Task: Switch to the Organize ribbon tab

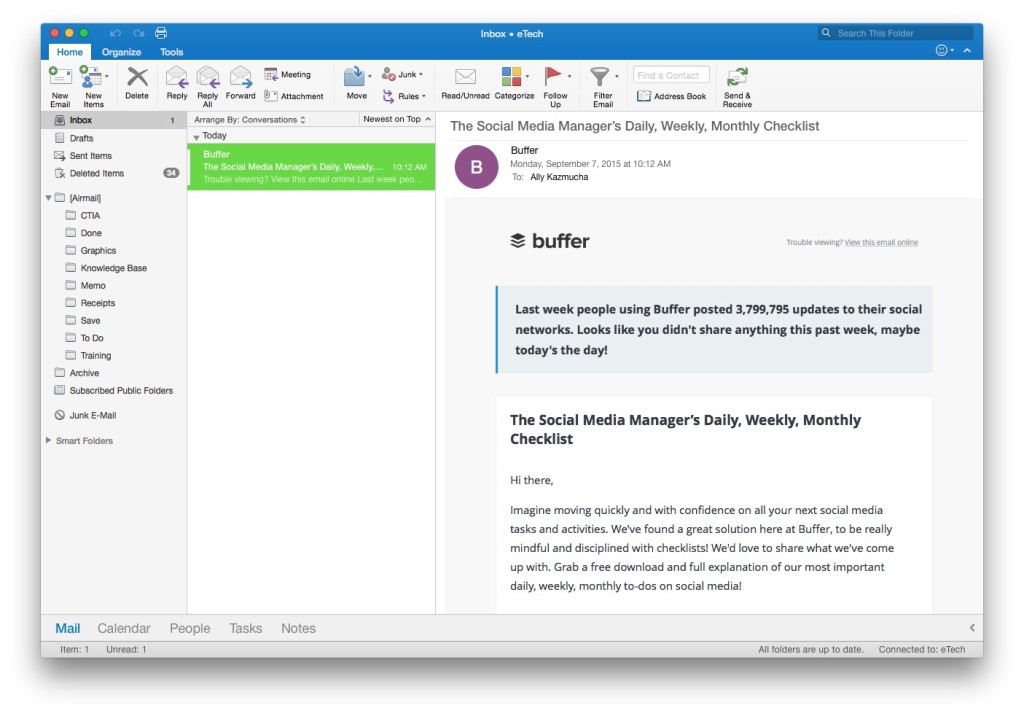Action: click(x=121, y=52)
